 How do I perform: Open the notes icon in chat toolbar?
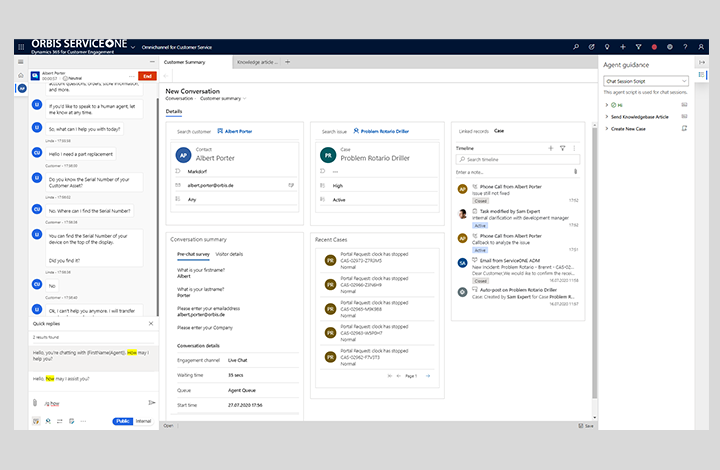(x=72, y=421)
